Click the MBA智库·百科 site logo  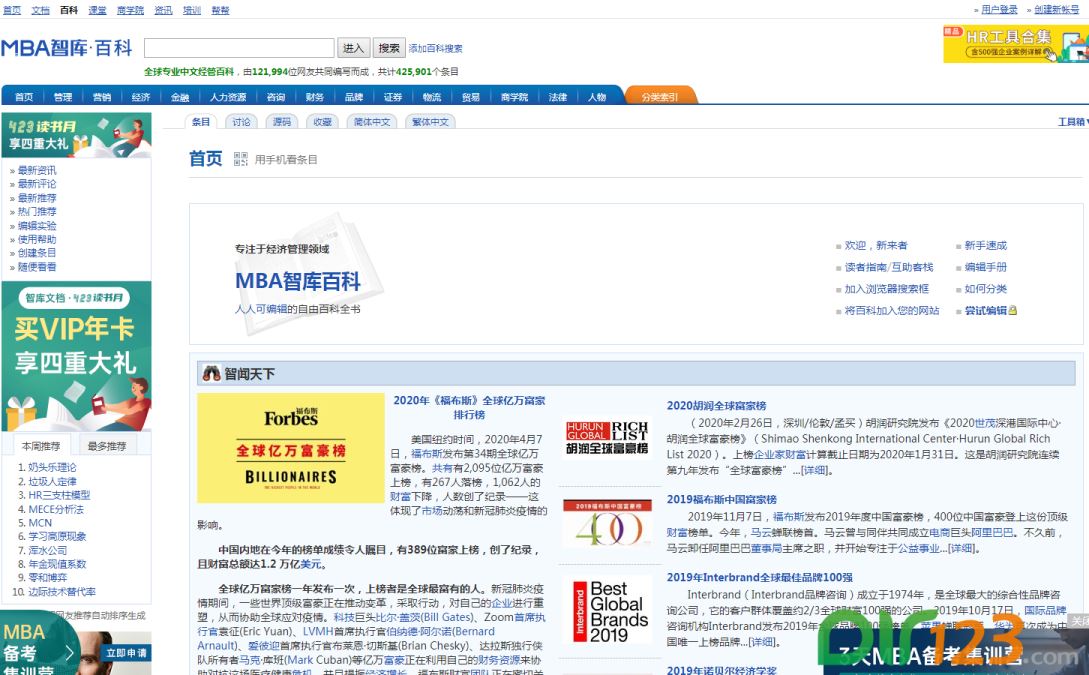click(67, 48)
